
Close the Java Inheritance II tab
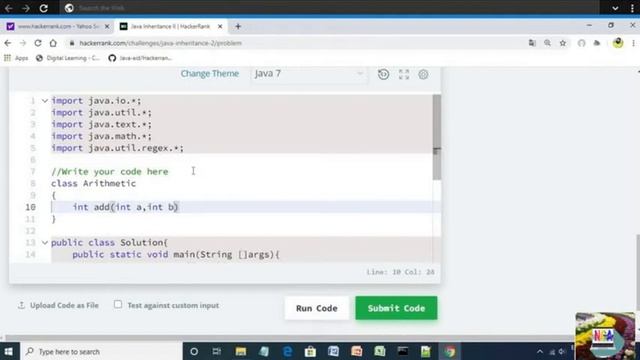click(x=220, y=27)
